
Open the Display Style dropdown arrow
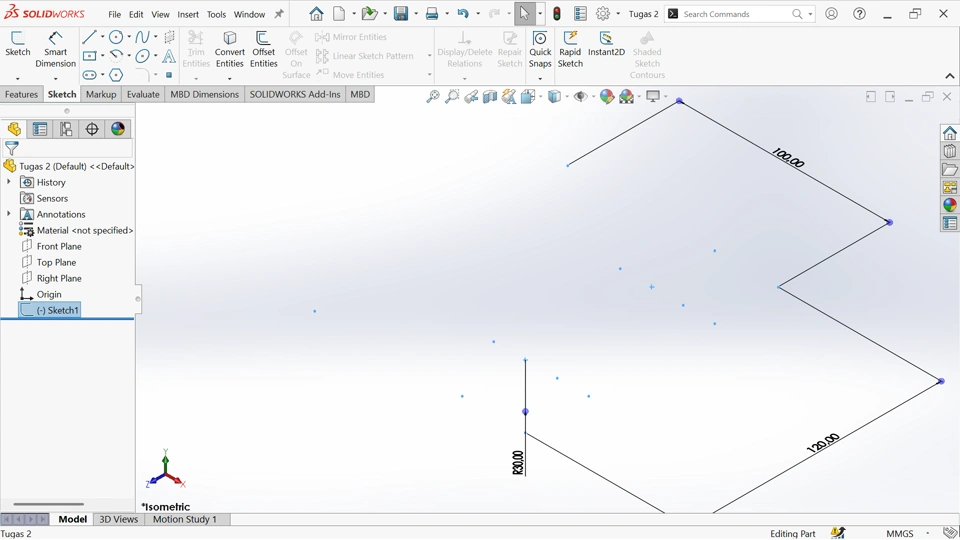click(567, 97)
